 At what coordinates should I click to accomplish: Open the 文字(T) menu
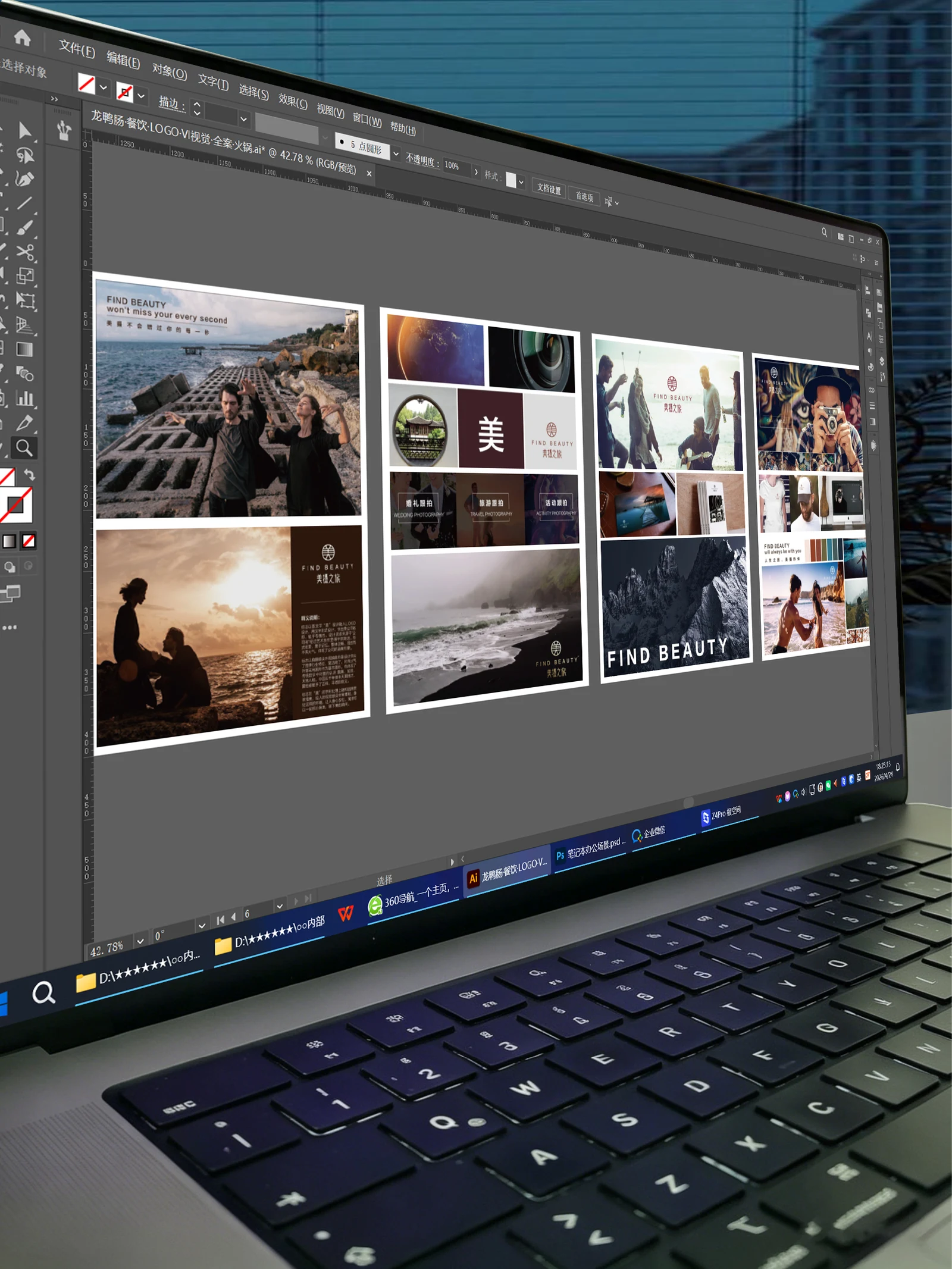pos(213,82)
